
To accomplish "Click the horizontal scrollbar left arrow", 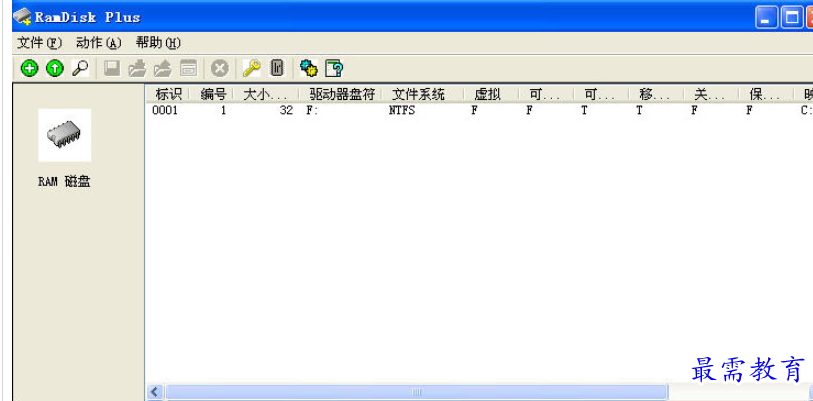I will pos(155,392).
